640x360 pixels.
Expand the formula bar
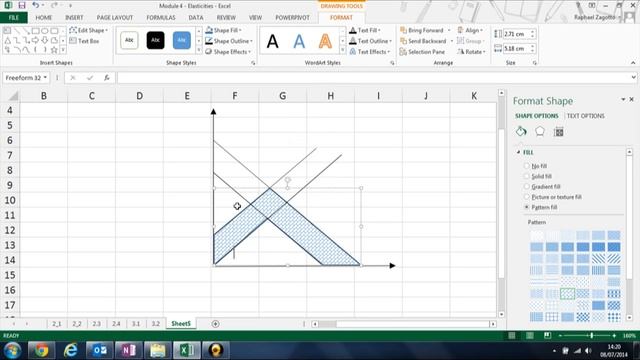click(633, 77)
